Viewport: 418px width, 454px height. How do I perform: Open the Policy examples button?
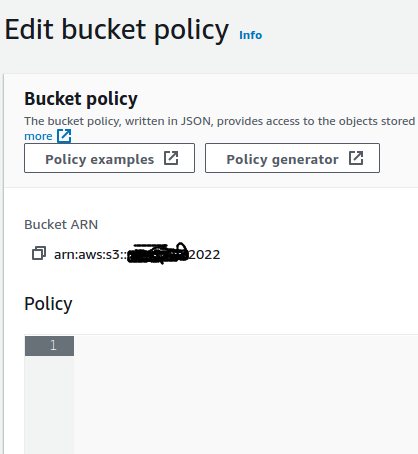pyautogui.click(x=109, y=158)
